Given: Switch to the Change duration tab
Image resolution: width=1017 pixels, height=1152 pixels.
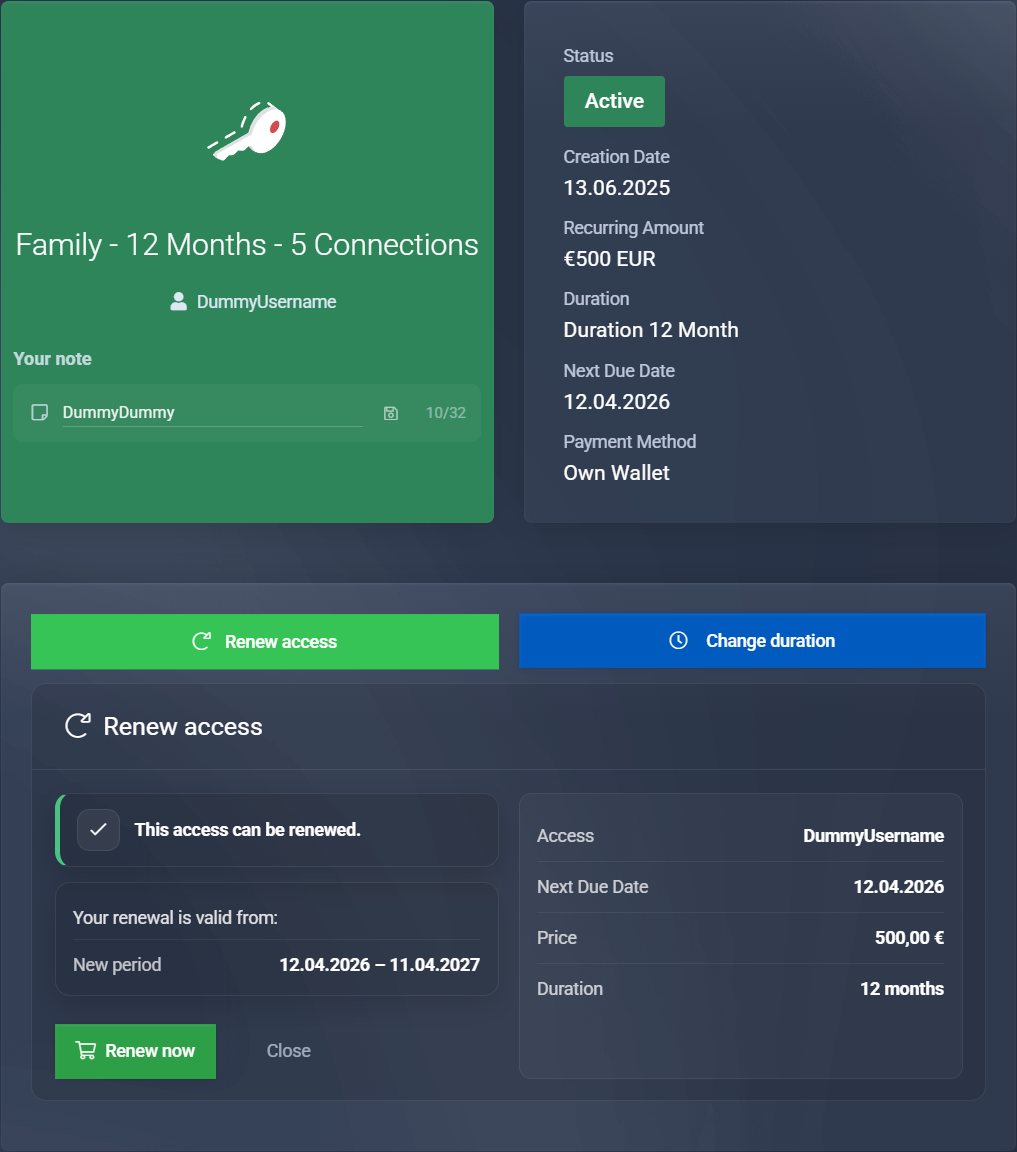Looking at the screenshot, I should pos(752,641).
